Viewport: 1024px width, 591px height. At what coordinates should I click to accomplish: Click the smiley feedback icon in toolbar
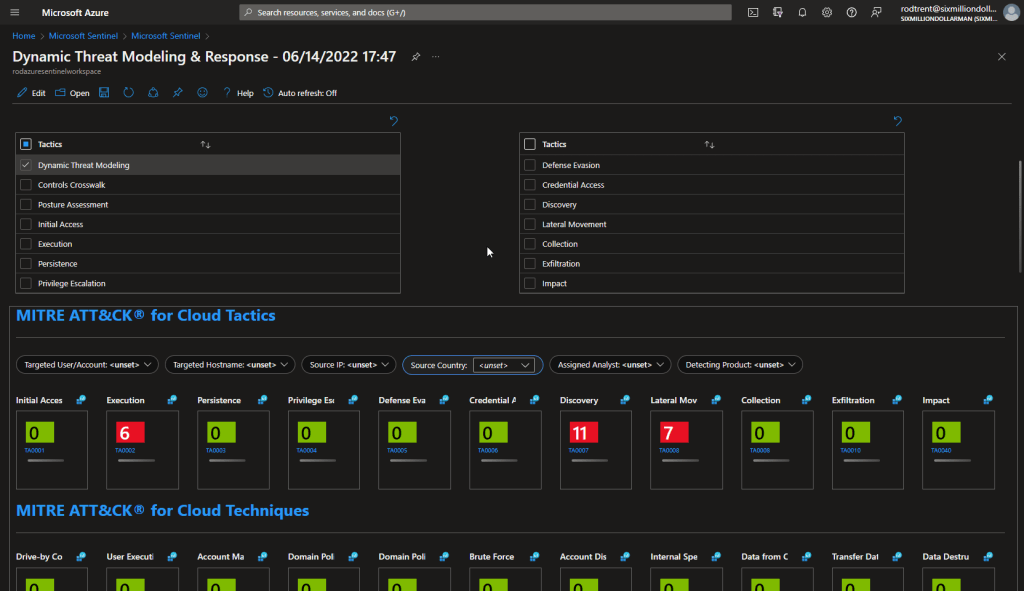[x=202, y=93]
